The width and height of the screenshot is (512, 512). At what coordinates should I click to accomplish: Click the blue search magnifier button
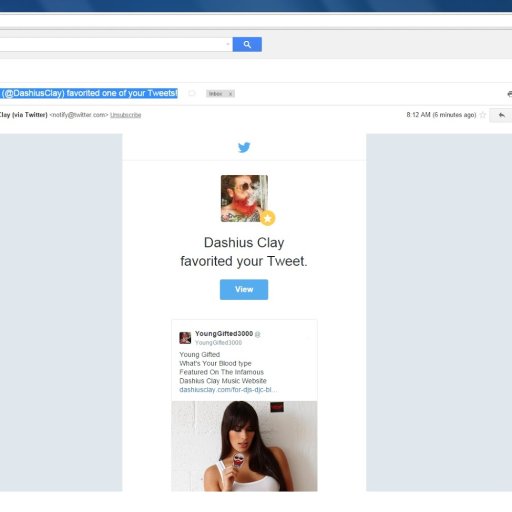[x=247, y=44]
